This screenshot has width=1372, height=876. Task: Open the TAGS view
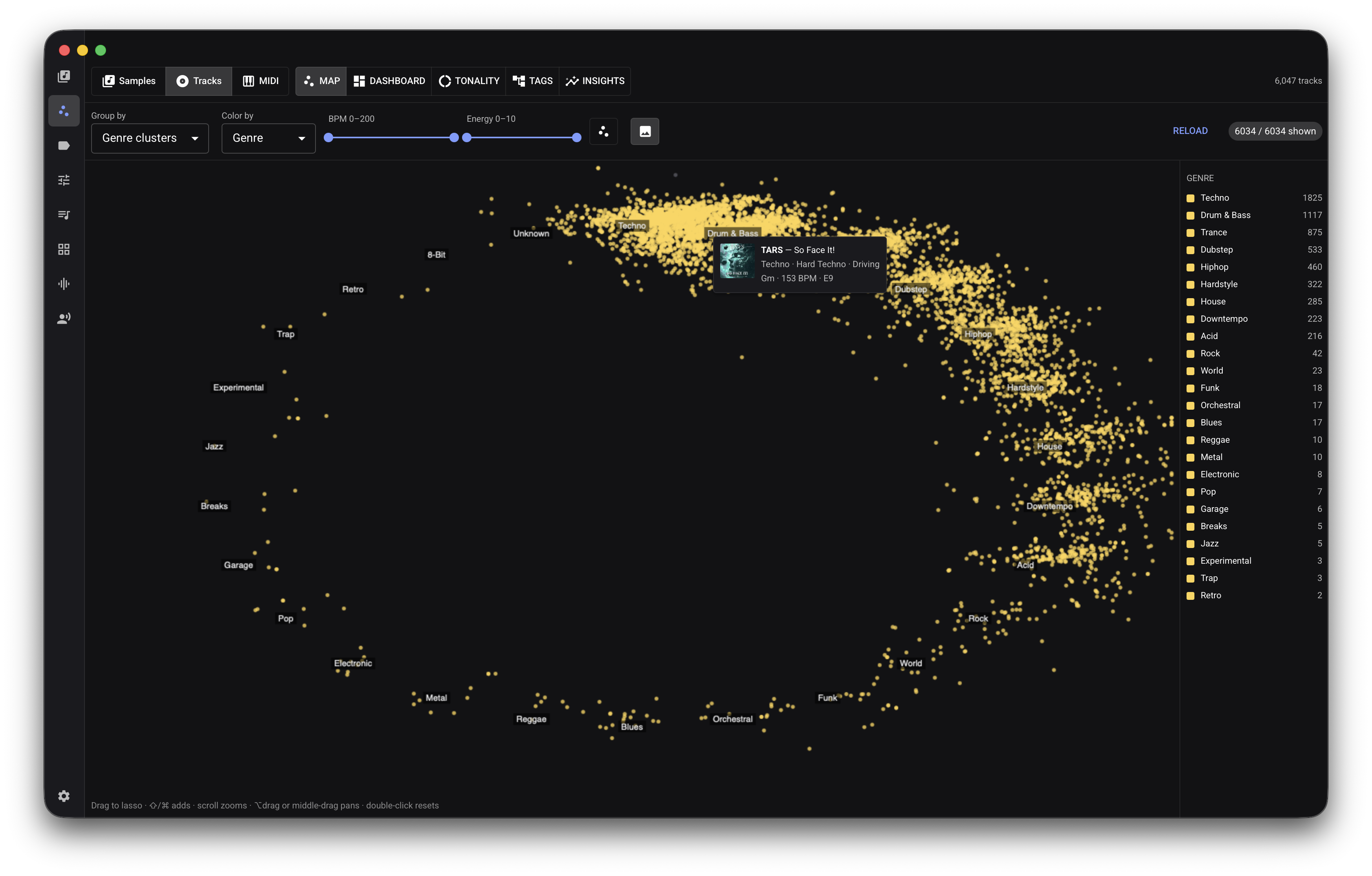point(533,81)
